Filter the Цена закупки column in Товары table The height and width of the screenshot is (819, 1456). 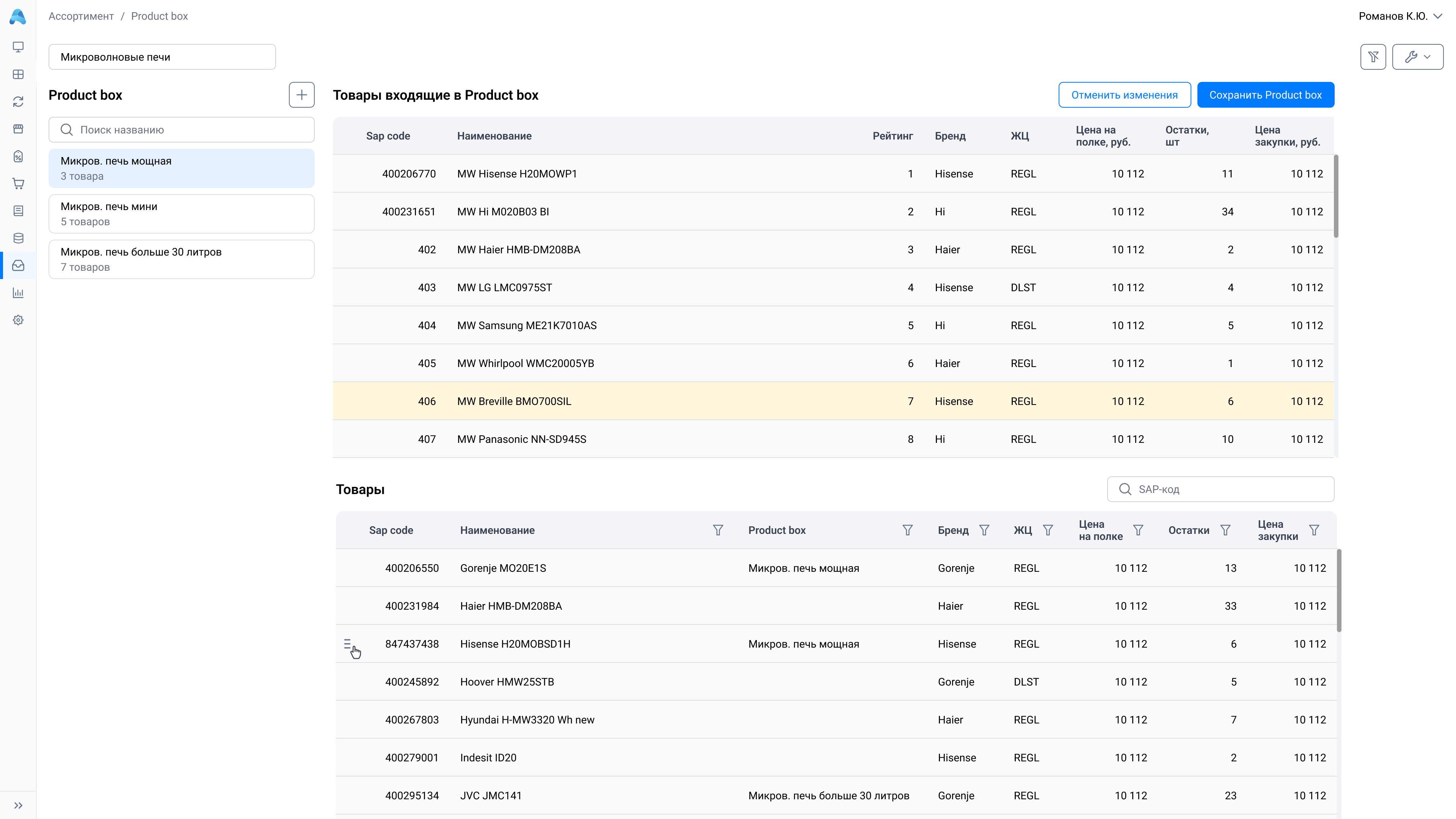1314,530
